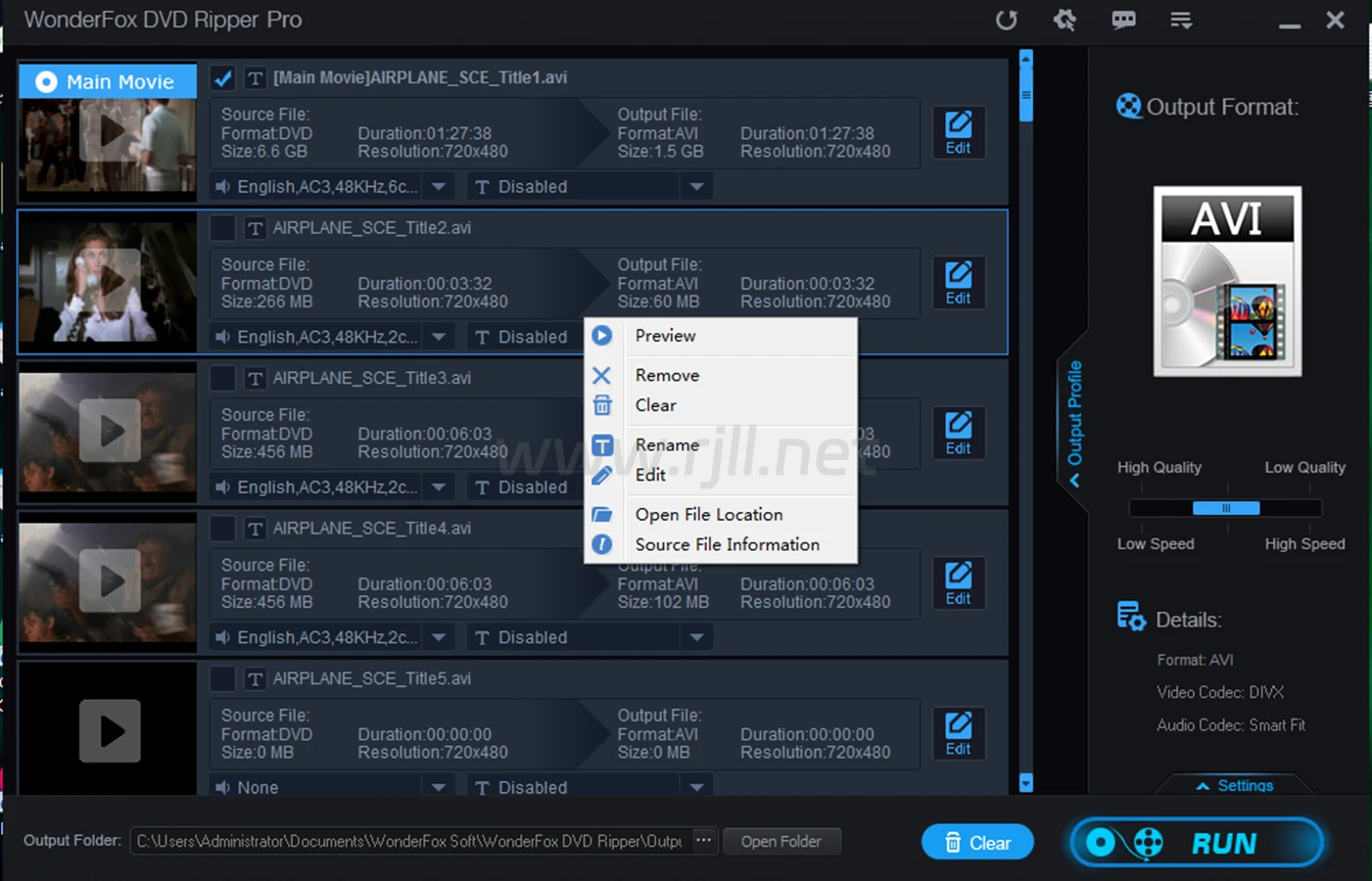Image resolution: width=1372 pixels, height=881 pixels.
Task: Choose Source File Information menu entry
Action: click(x=727, y=544)
